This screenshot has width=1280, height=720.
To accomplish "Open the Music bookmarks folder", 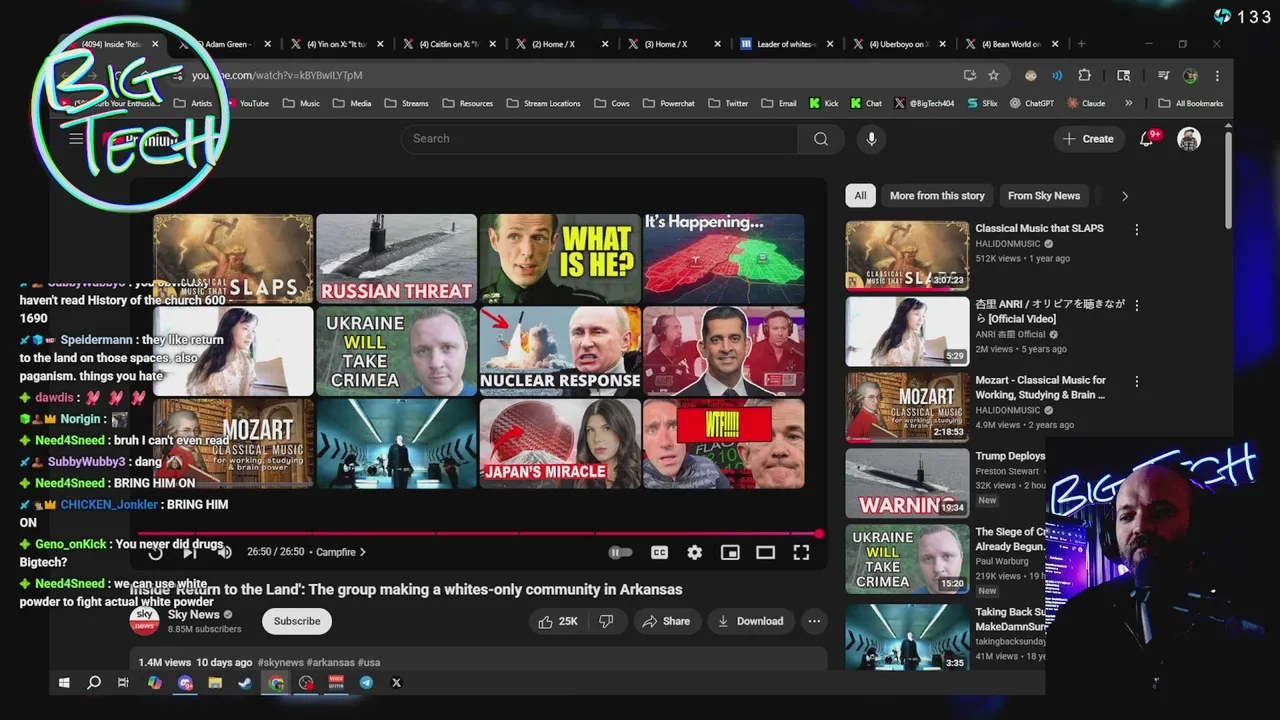I will [301, 103].
